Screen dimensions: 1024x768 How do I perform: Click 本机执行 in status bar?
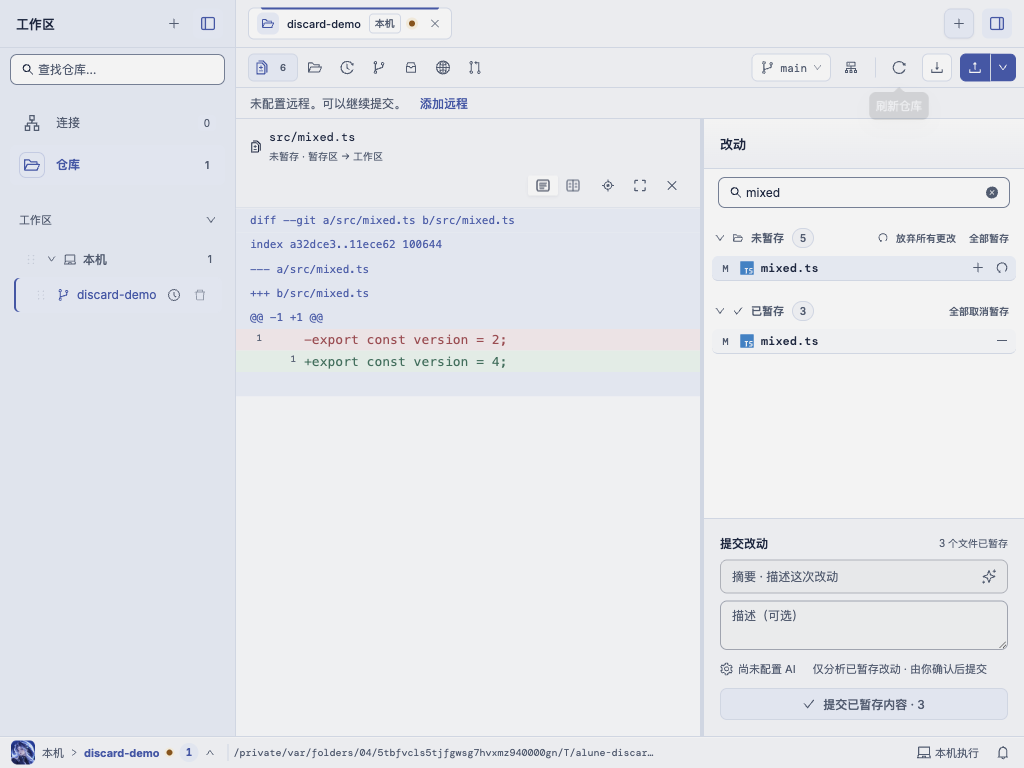tap(948, 753)
